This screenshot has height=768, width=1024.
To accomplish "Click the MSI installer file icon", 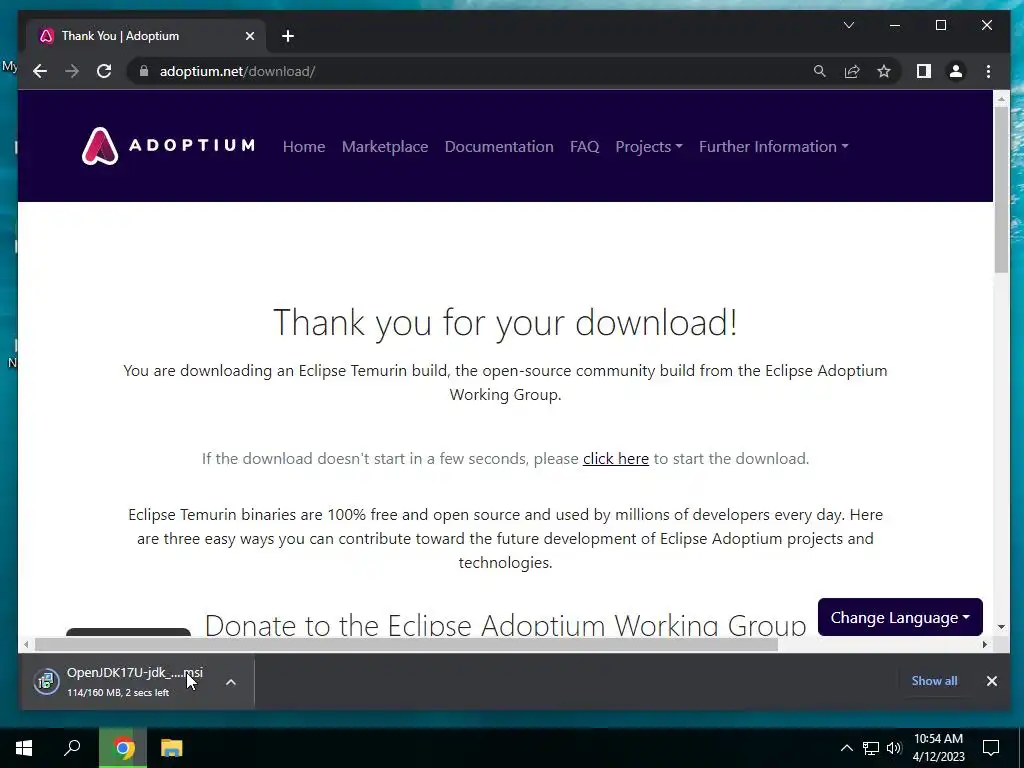I will click(x=46, y=682).
